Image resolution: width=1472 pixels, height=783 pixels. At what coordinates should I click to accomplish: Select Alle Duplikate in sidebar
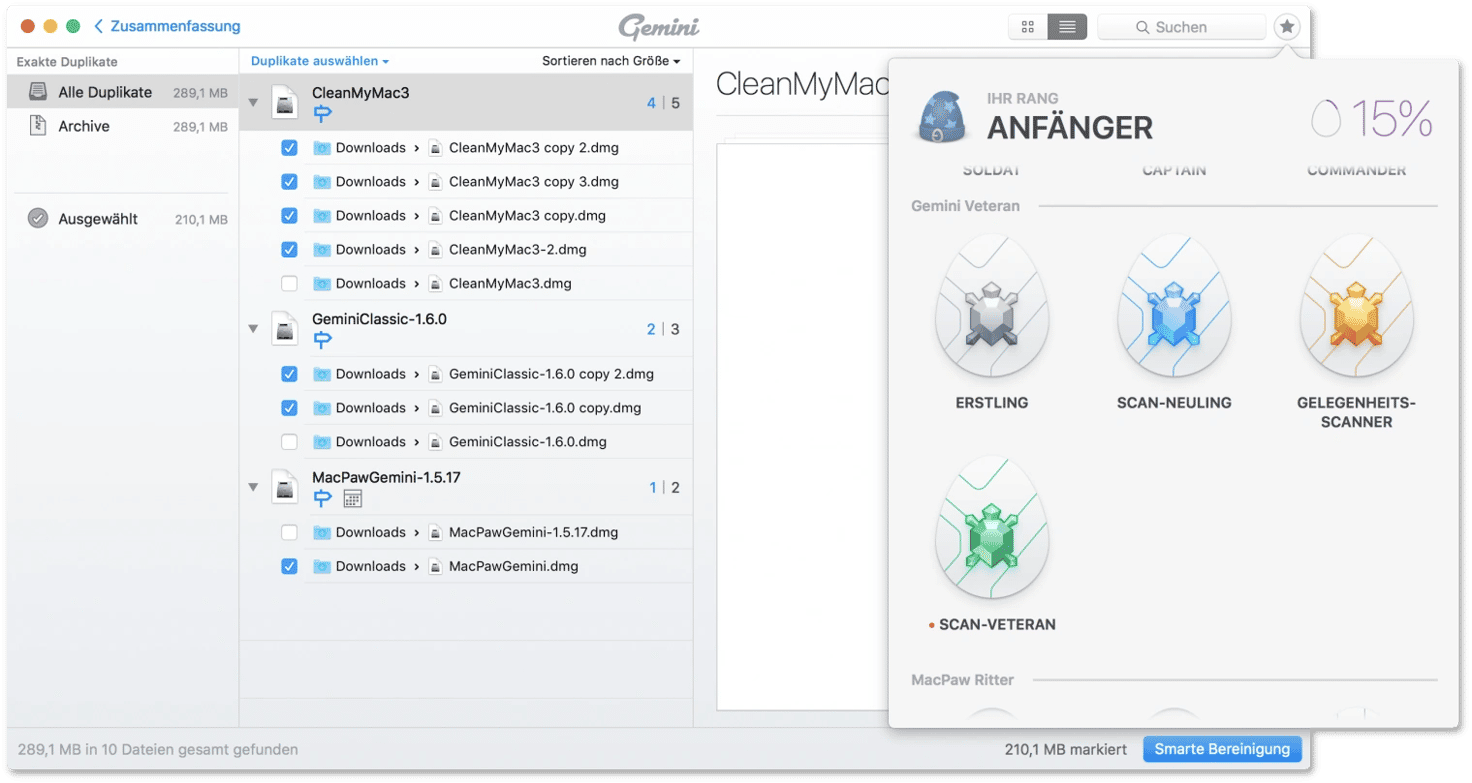123,92
